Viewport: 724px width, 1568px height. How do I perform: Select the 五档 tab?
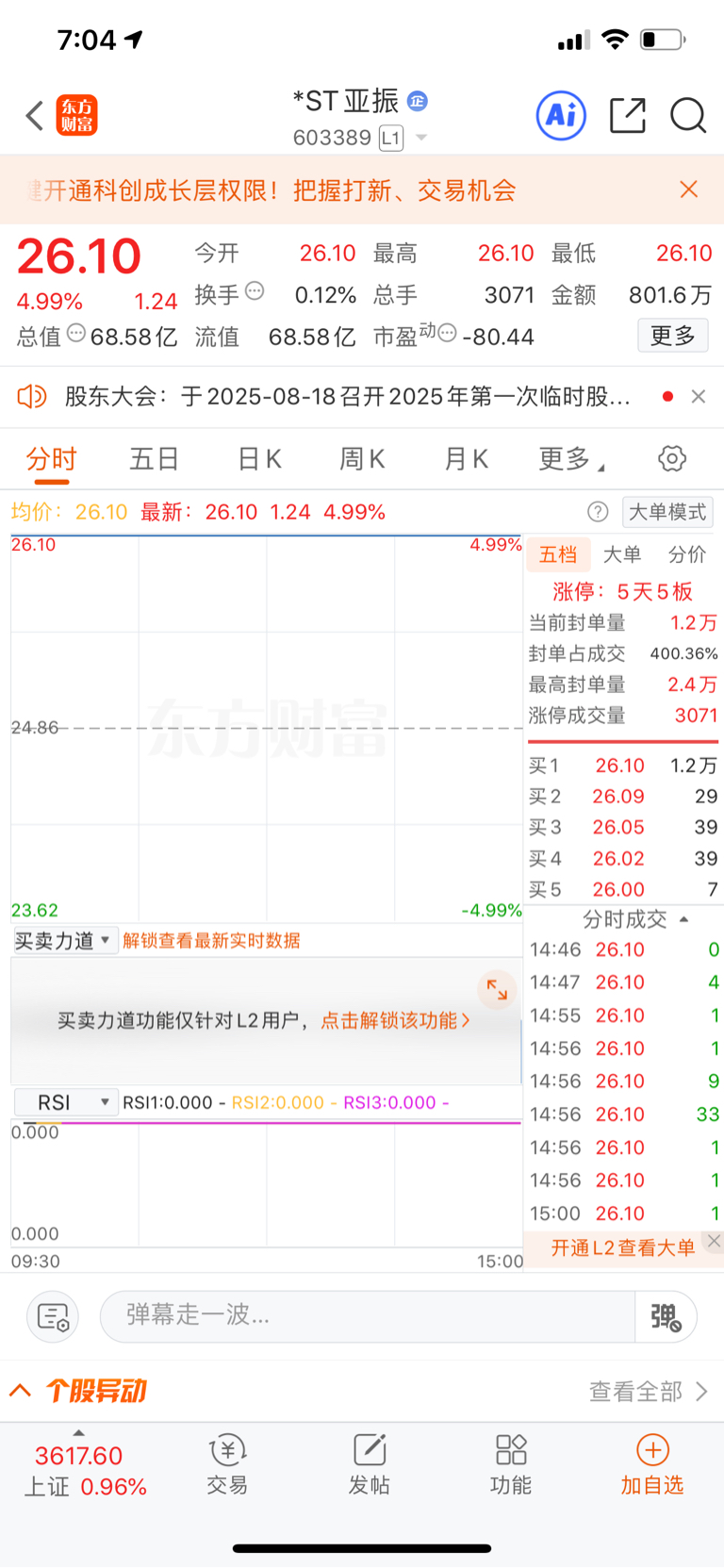(558, 554)
